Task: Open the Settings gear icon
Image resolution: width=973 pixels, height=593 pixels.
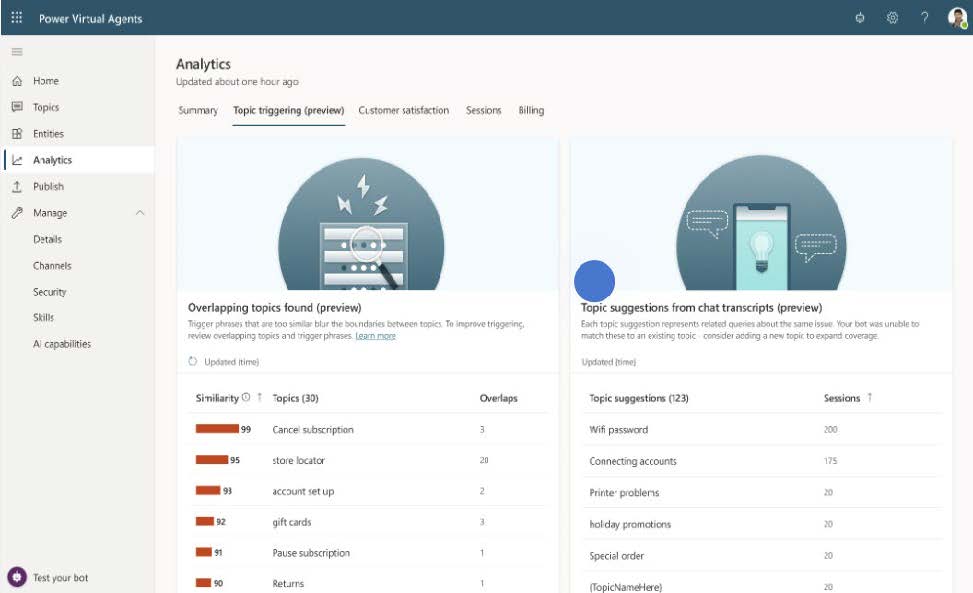Action: [x=892, y=17]
